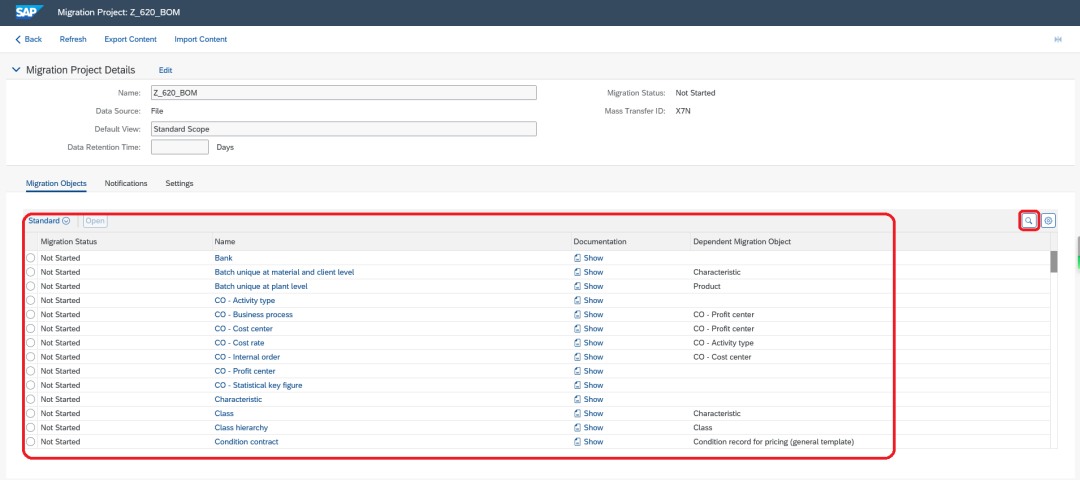Show documentation for CO - Cost center
The width and height of the screenshot is (1080, 480).
[x=588, y=328]
